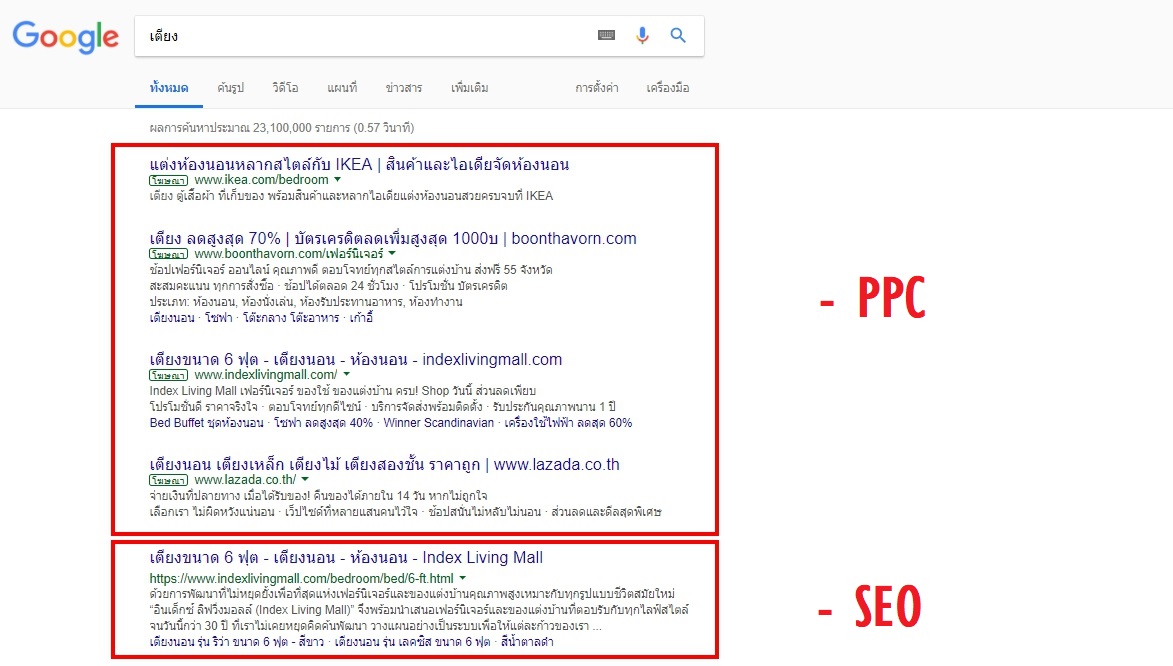Screen dimensions: 1173x666
Task: Expand the arrow next to www.indexlivingmall.com/ ad URL
Action: 346,374
